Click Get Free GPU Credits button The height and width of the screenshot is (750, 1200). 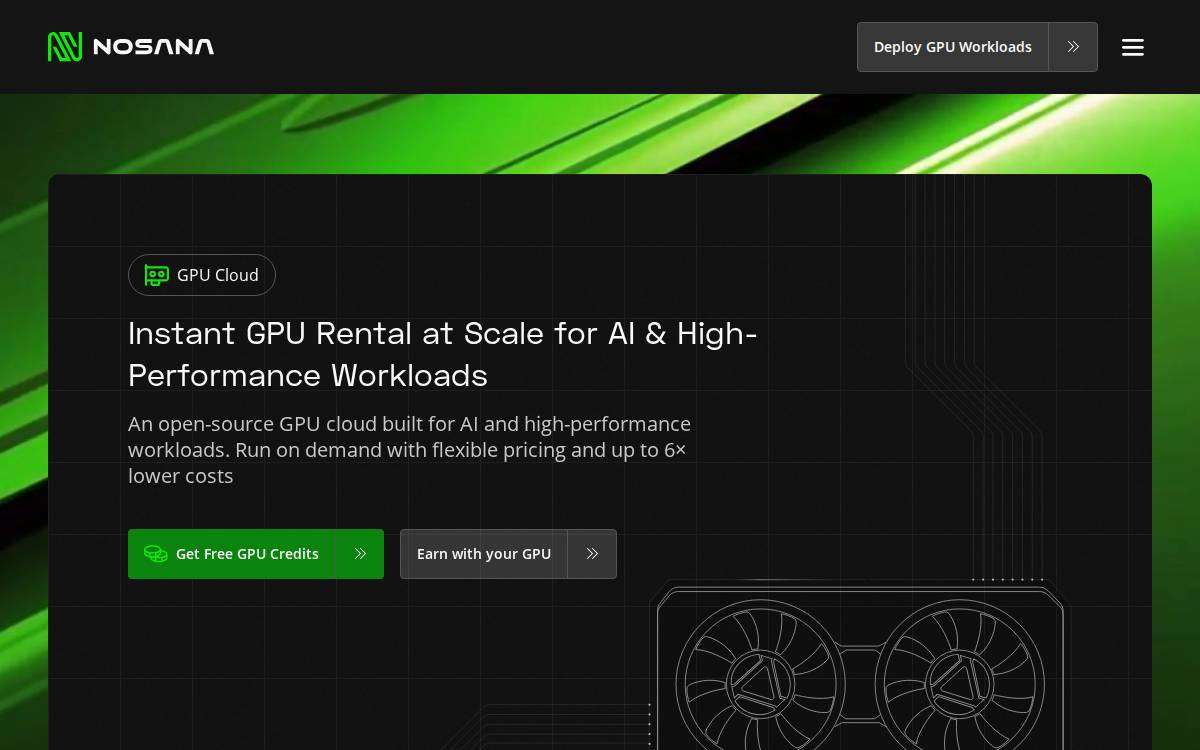point(256,554)
